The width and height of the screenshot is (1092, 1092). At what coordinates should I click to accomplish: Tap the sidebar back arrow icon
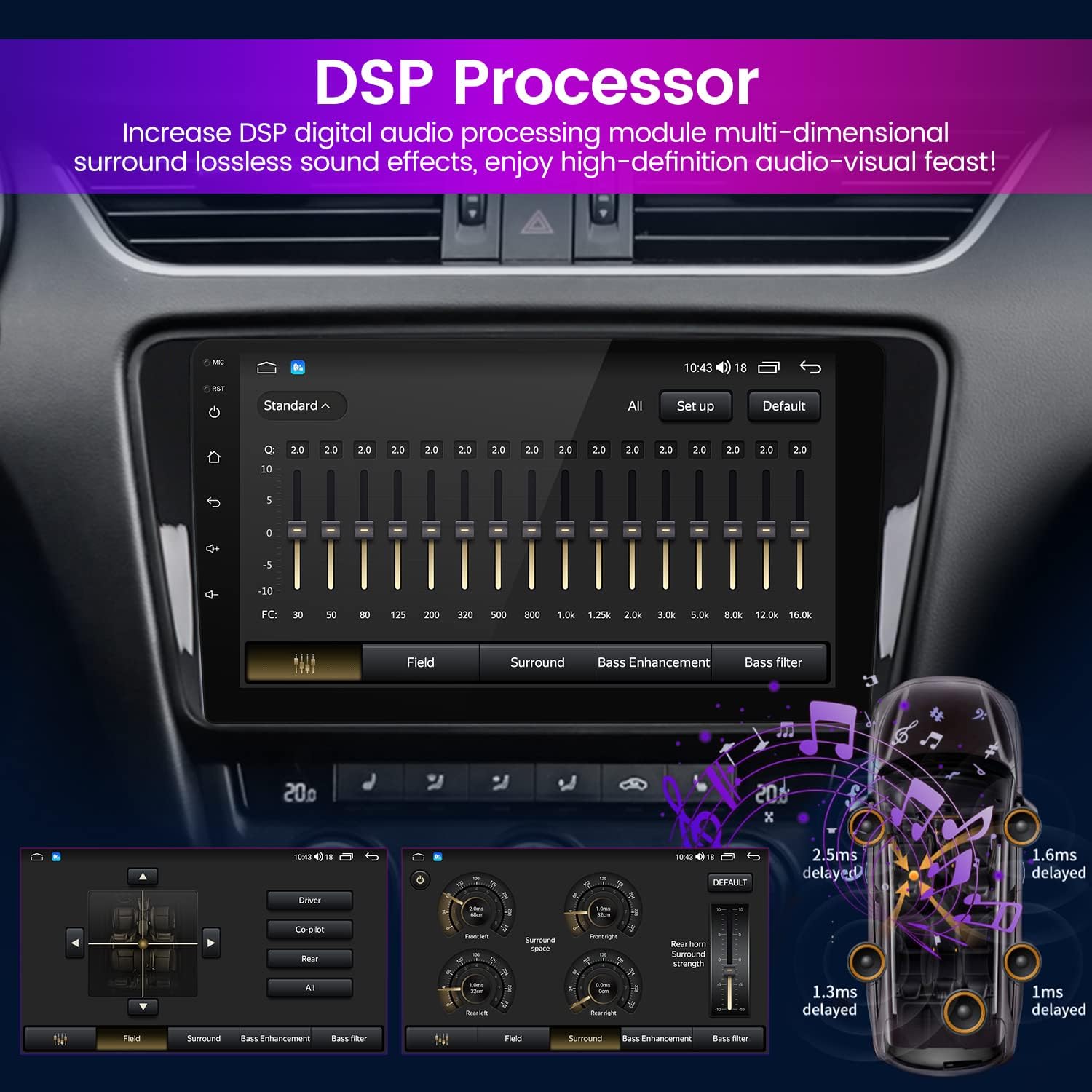tap(213, 502)
